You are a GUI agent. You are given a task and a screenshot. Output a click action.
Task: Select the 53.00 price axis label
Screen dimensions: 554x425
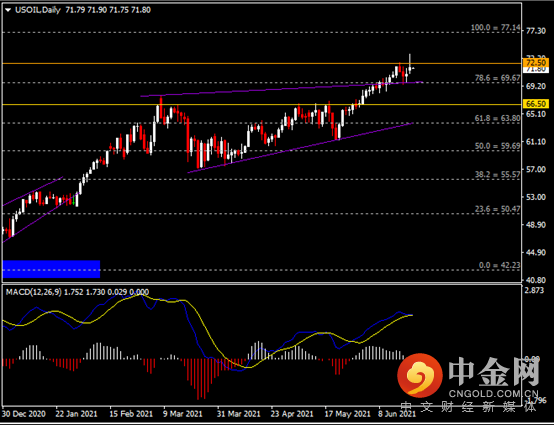pos(536,197)
